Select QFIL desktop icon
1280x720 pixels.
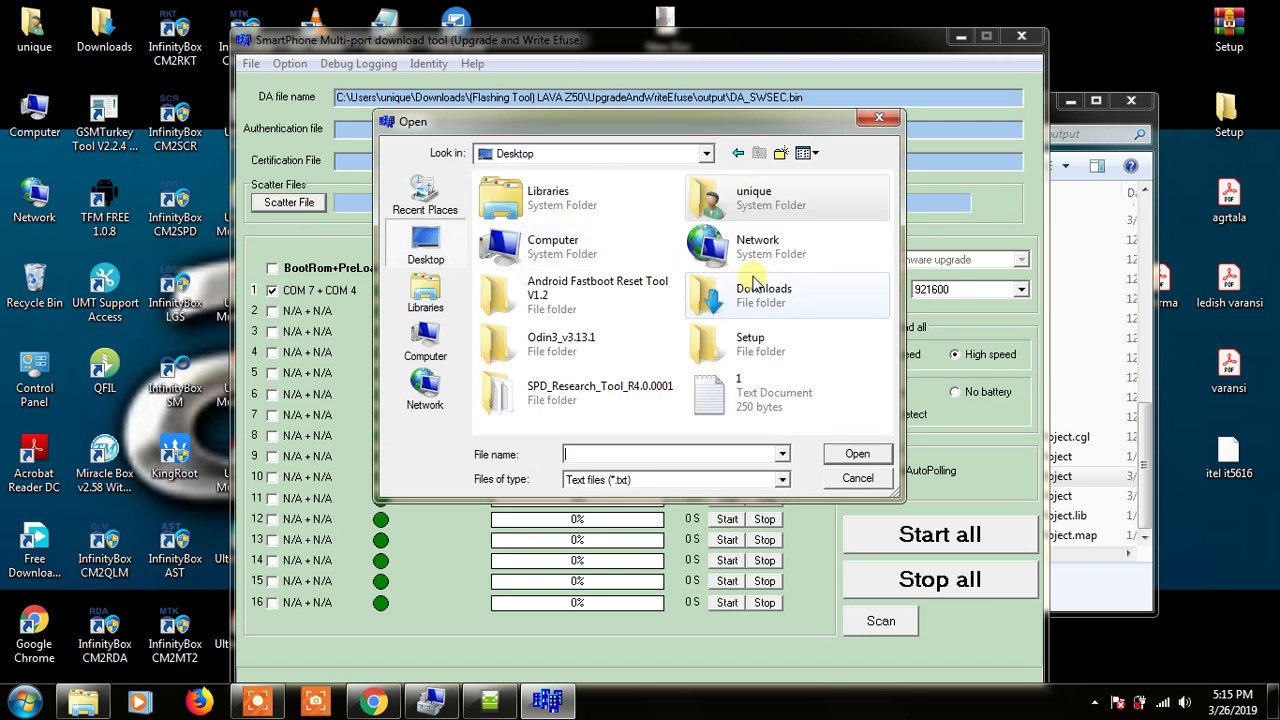pos(104,372)
